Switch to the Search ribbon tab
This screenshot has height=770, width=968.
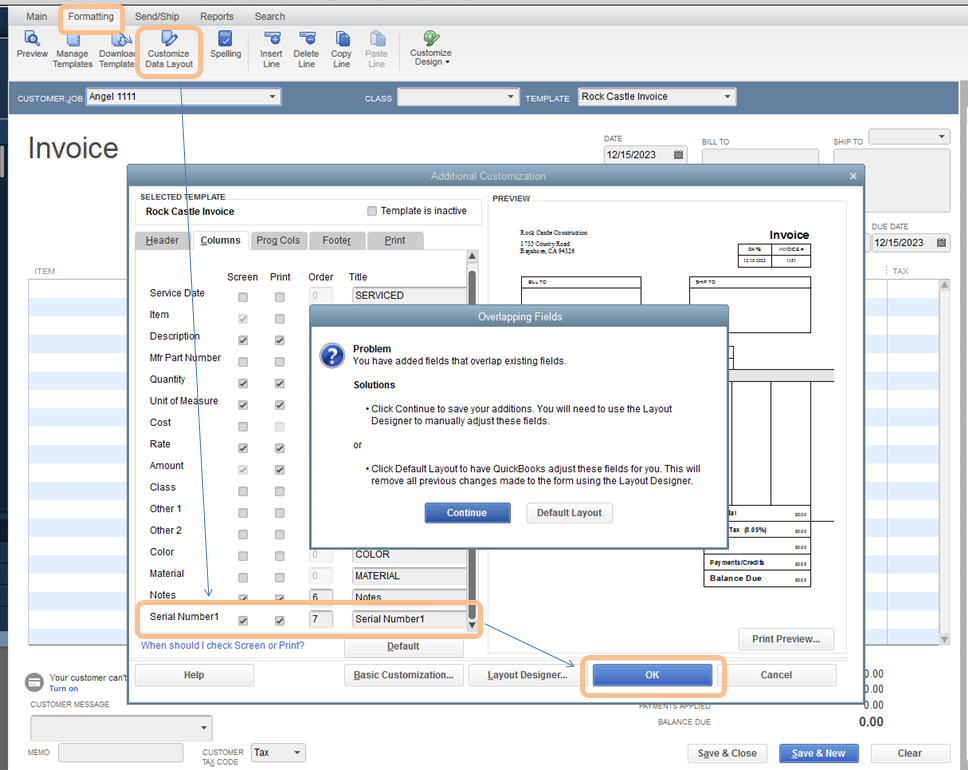[270, 16]
